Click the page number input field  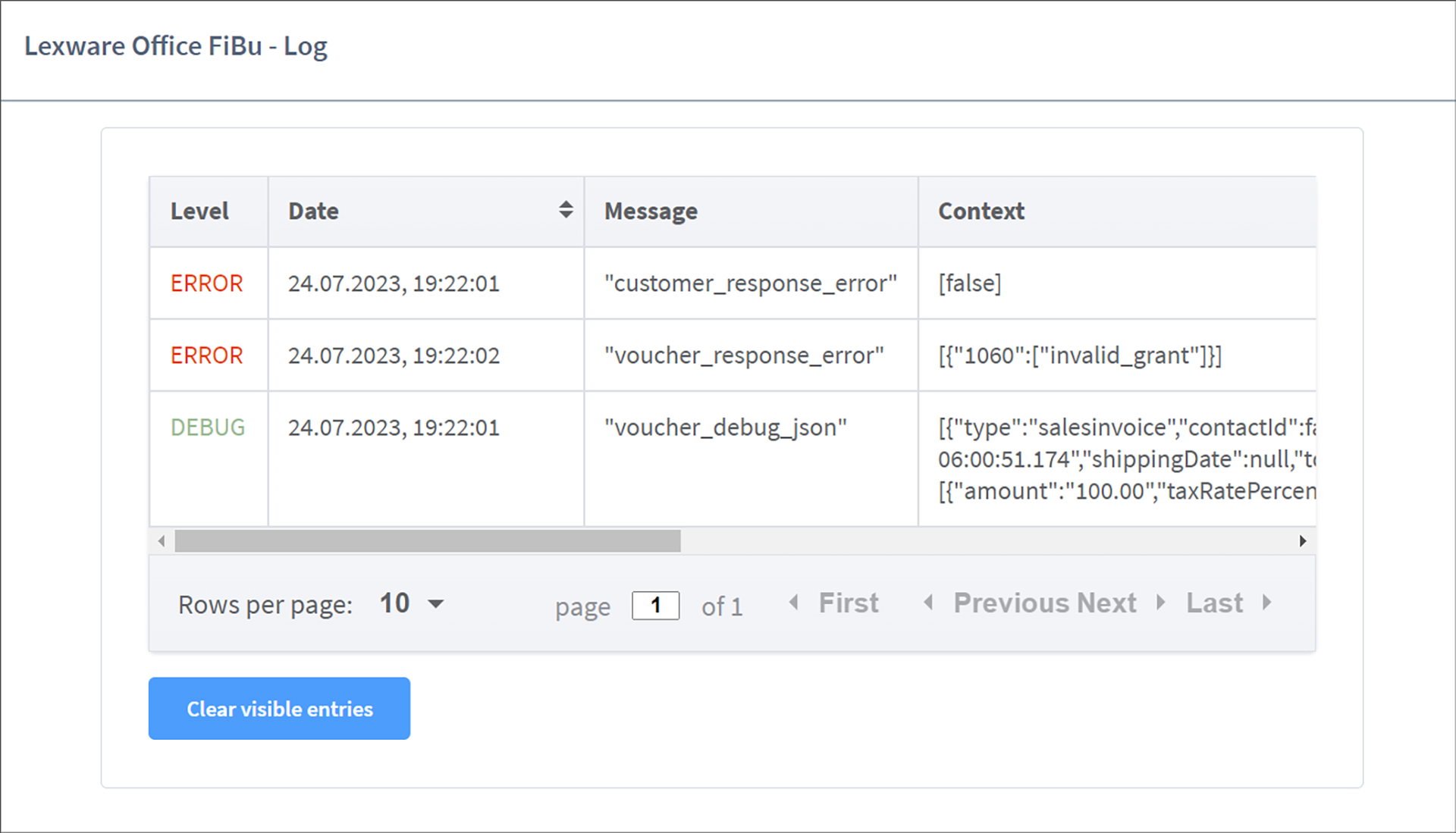click(x=655, y=606)
